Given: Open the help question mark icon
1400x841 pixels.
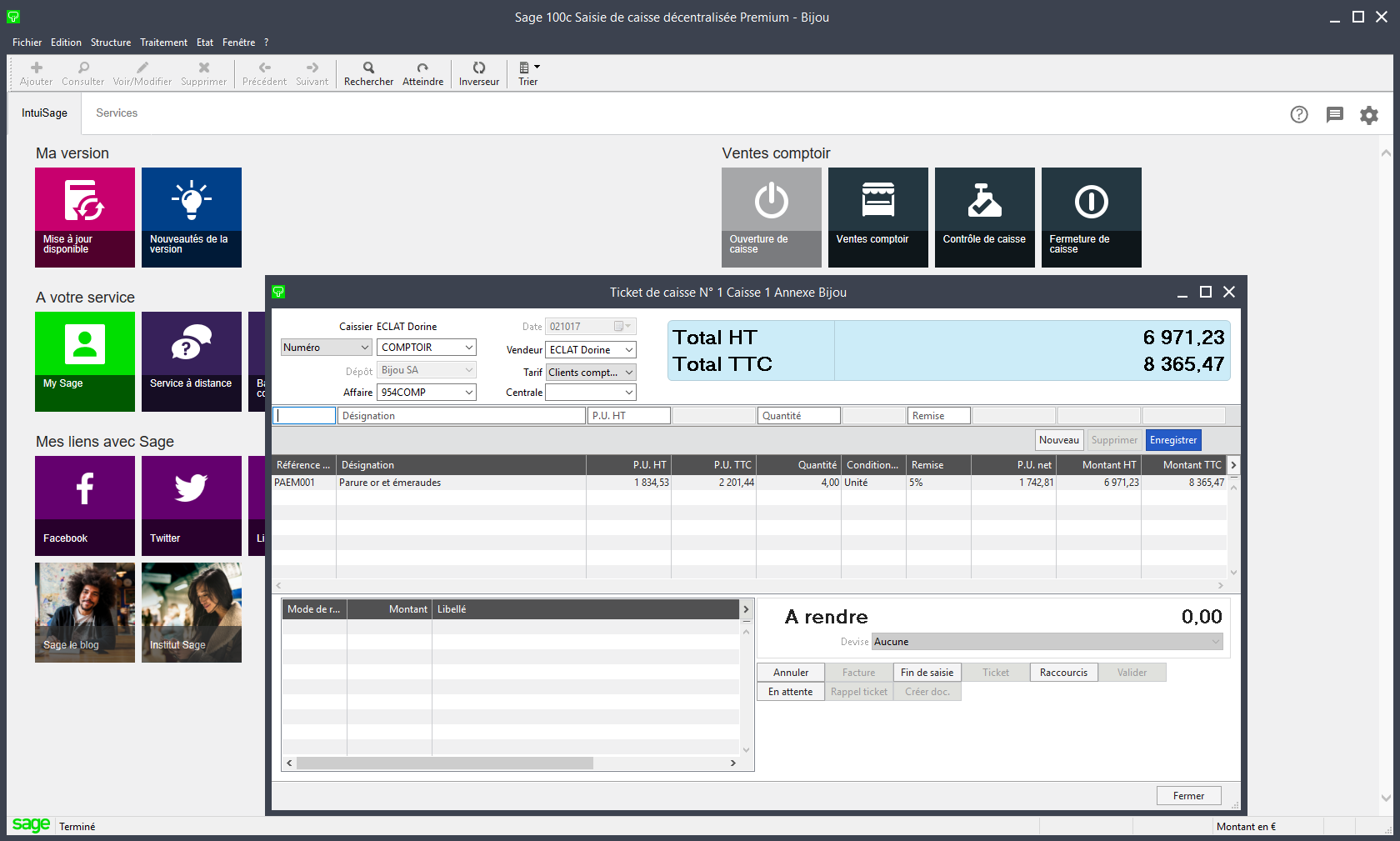Looking at the screenshot, I should [1299, 114].
